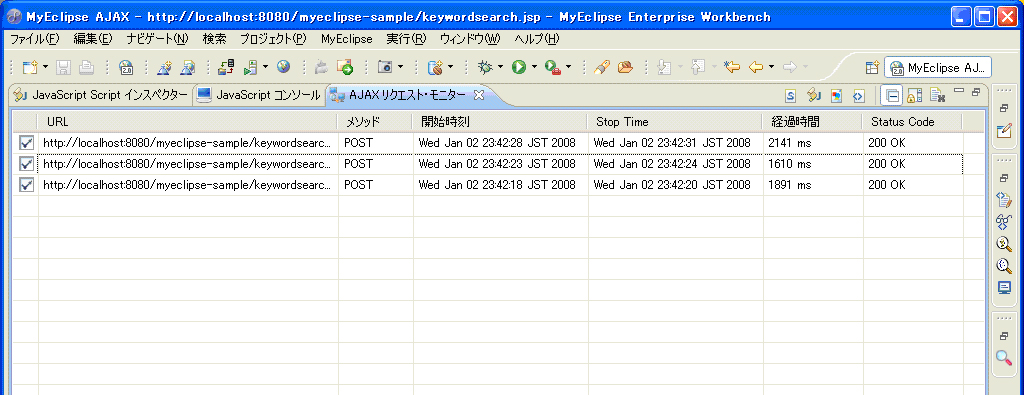Viewport: 1024px width, 395px height.
Task: Click the new web wizard icon
Action: (x=188, y=67)
